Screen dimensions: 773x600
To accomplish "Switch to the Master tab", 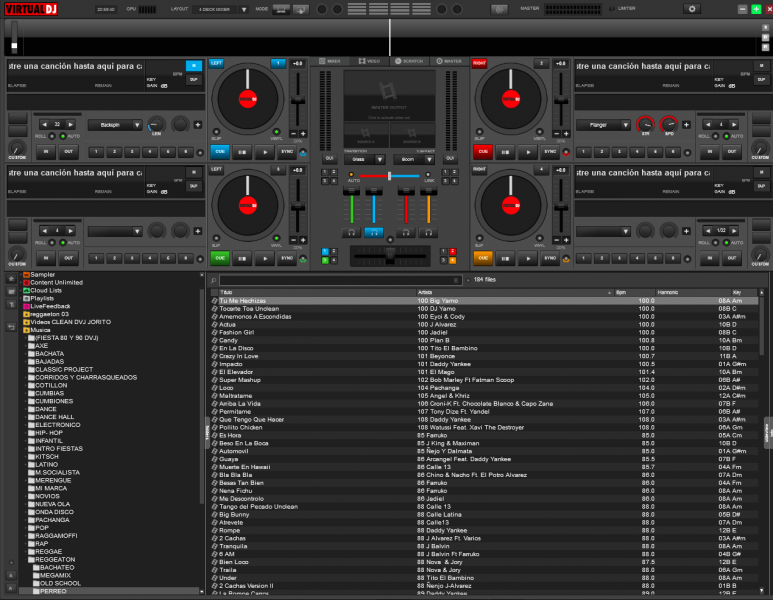I will (x=449, y=61).
